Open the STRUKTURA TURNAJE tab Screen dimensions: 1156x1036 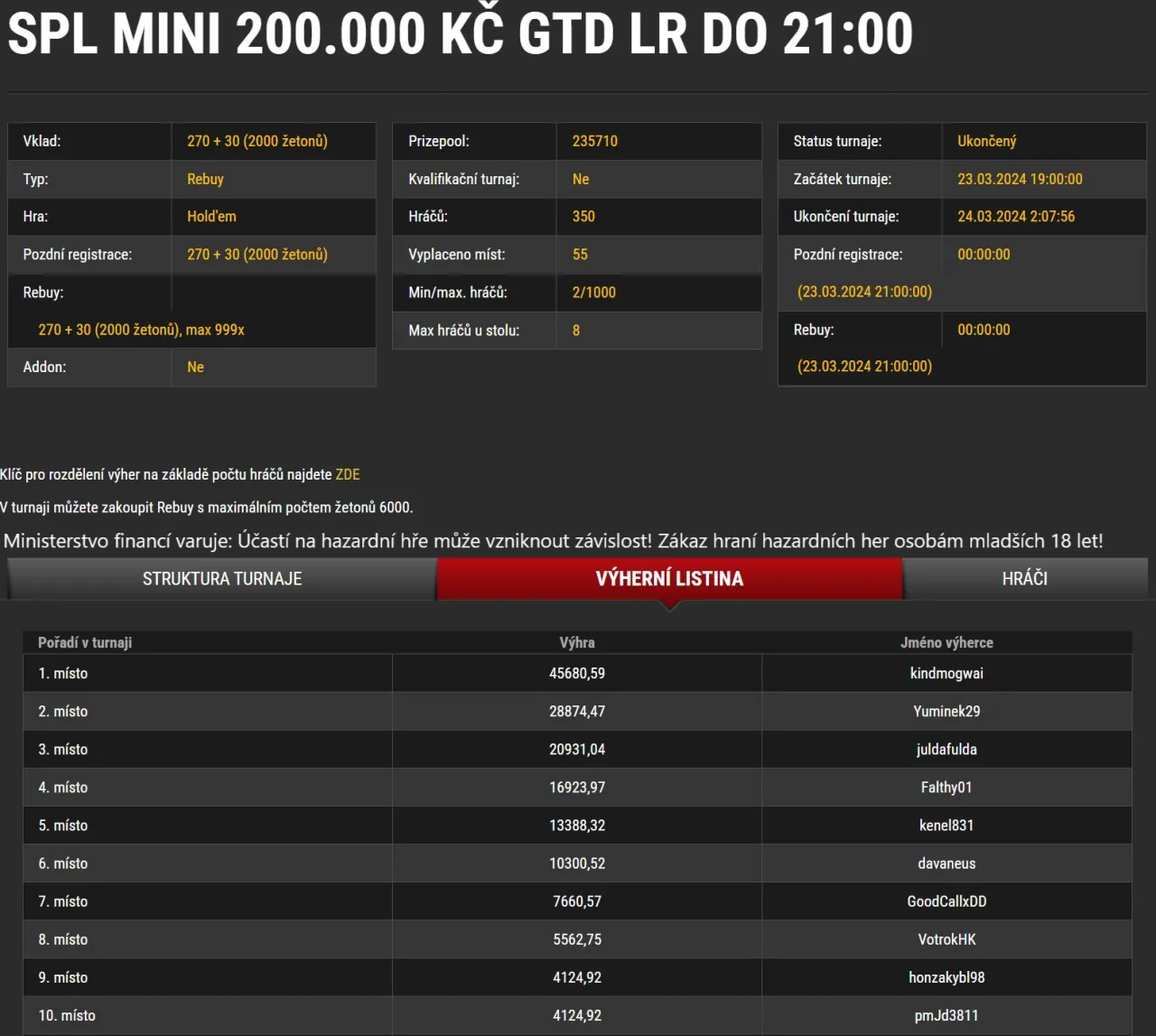pos(222,579)
